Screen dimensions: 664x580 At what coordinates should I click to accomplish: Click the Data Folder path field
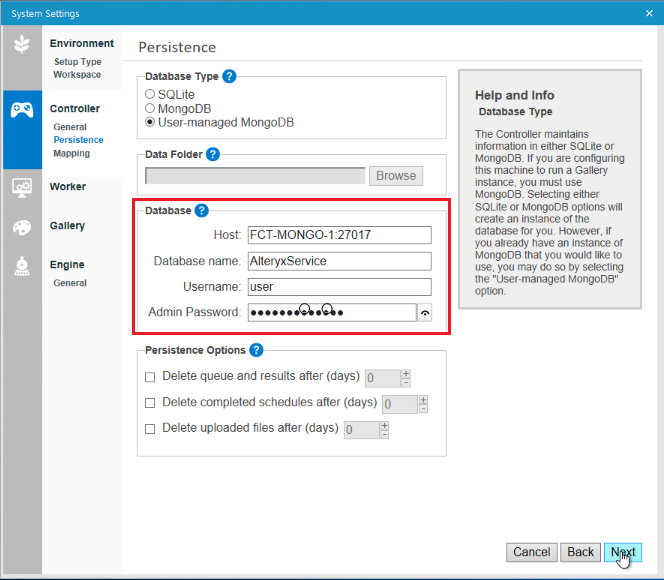pyautogui.click(x=255, y=176)
